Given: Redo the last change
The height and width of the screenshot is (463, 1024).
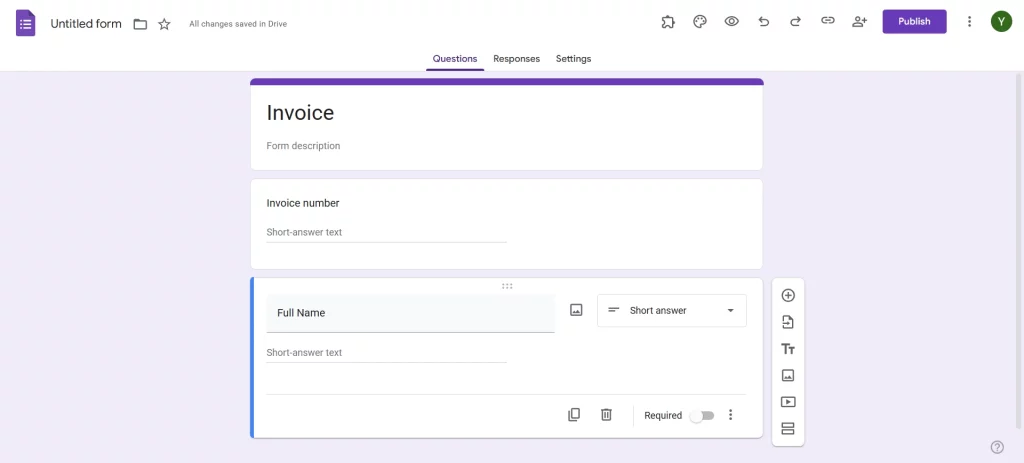Looking at the screenshot, I should [795, 22].
